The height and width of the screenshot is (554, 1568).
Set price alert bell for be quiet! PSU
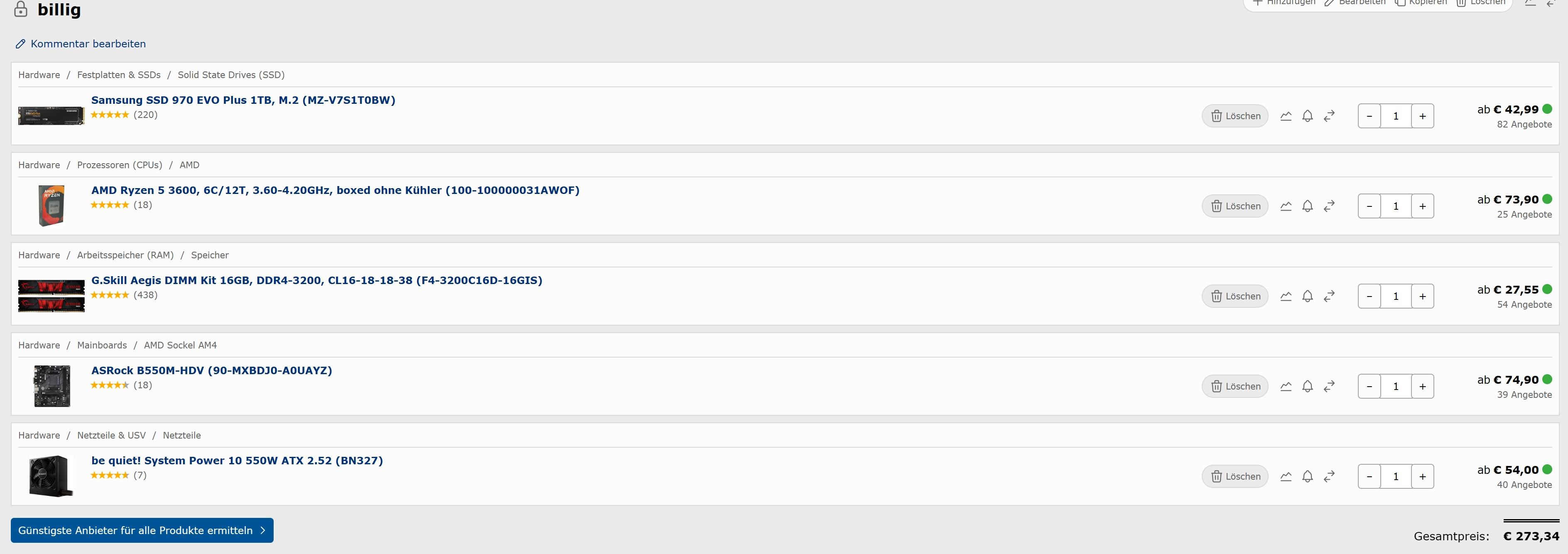pyautogui.click(x=1308, y=477)
